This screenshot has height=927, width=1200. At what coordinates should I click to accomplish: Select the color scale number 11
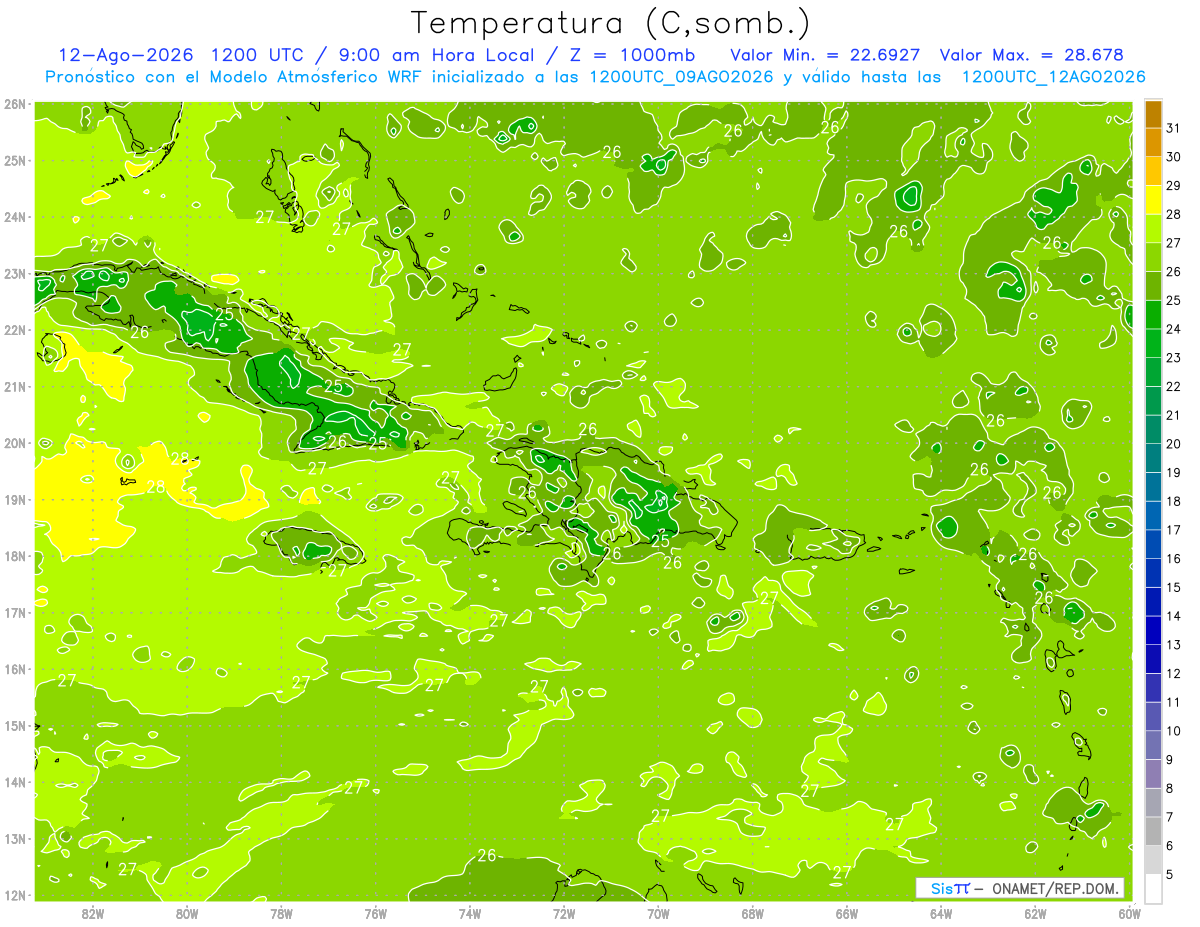[1174, 703]
